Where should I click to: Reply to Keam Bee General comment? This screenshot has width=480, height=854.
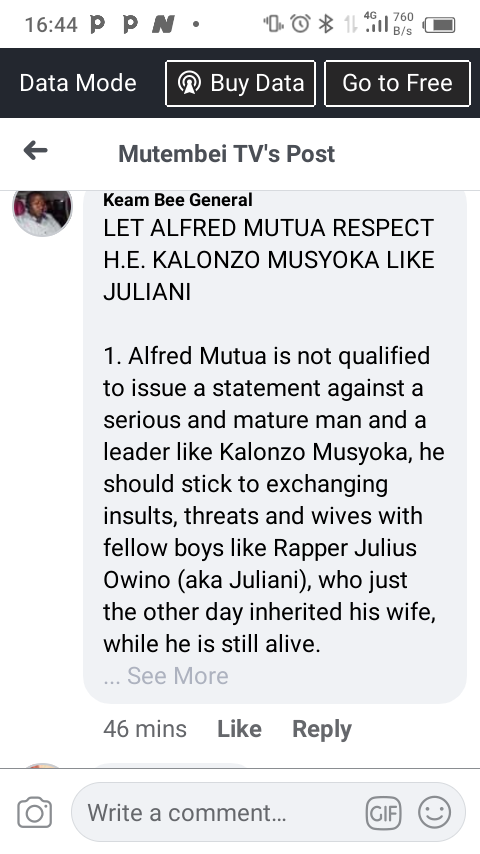pos(322,729)
